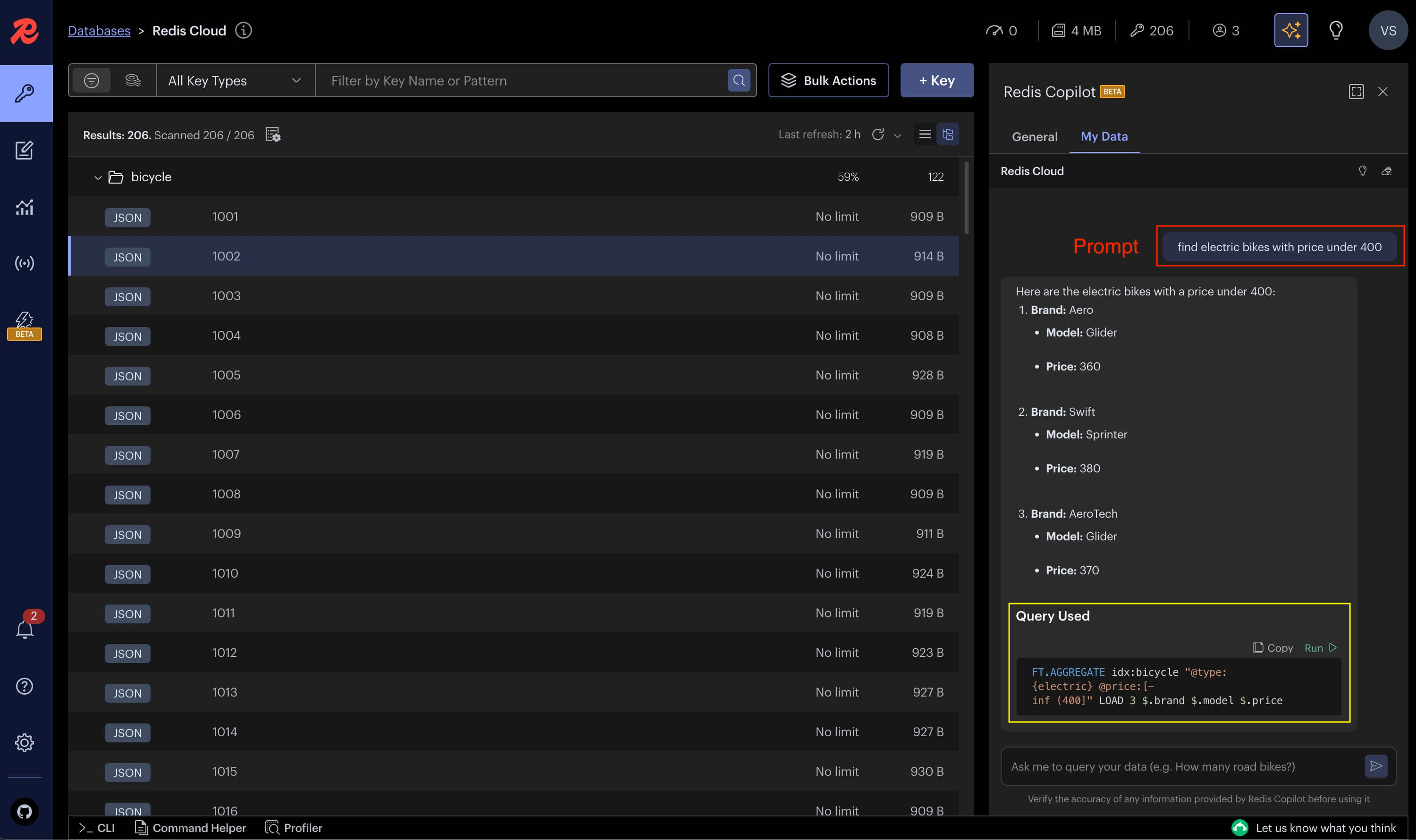The width and height of the screenshot is (1416, 840).
Task: Click the total keys 206 stat
Action: tap(1152, 31)
